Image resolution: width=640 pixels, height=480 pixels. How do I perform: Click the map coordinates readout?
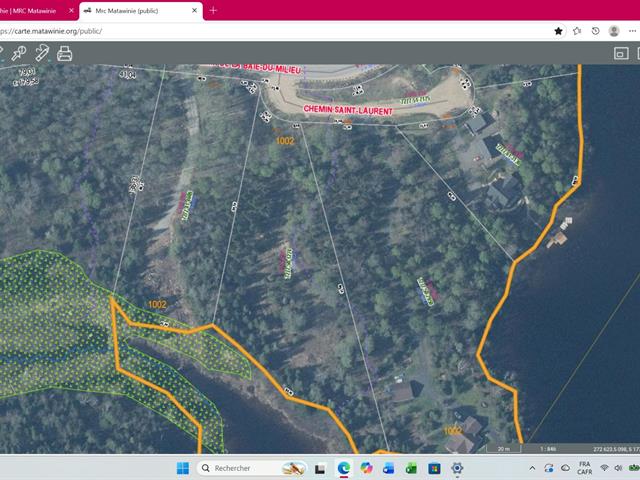click(x=616, y=449)
